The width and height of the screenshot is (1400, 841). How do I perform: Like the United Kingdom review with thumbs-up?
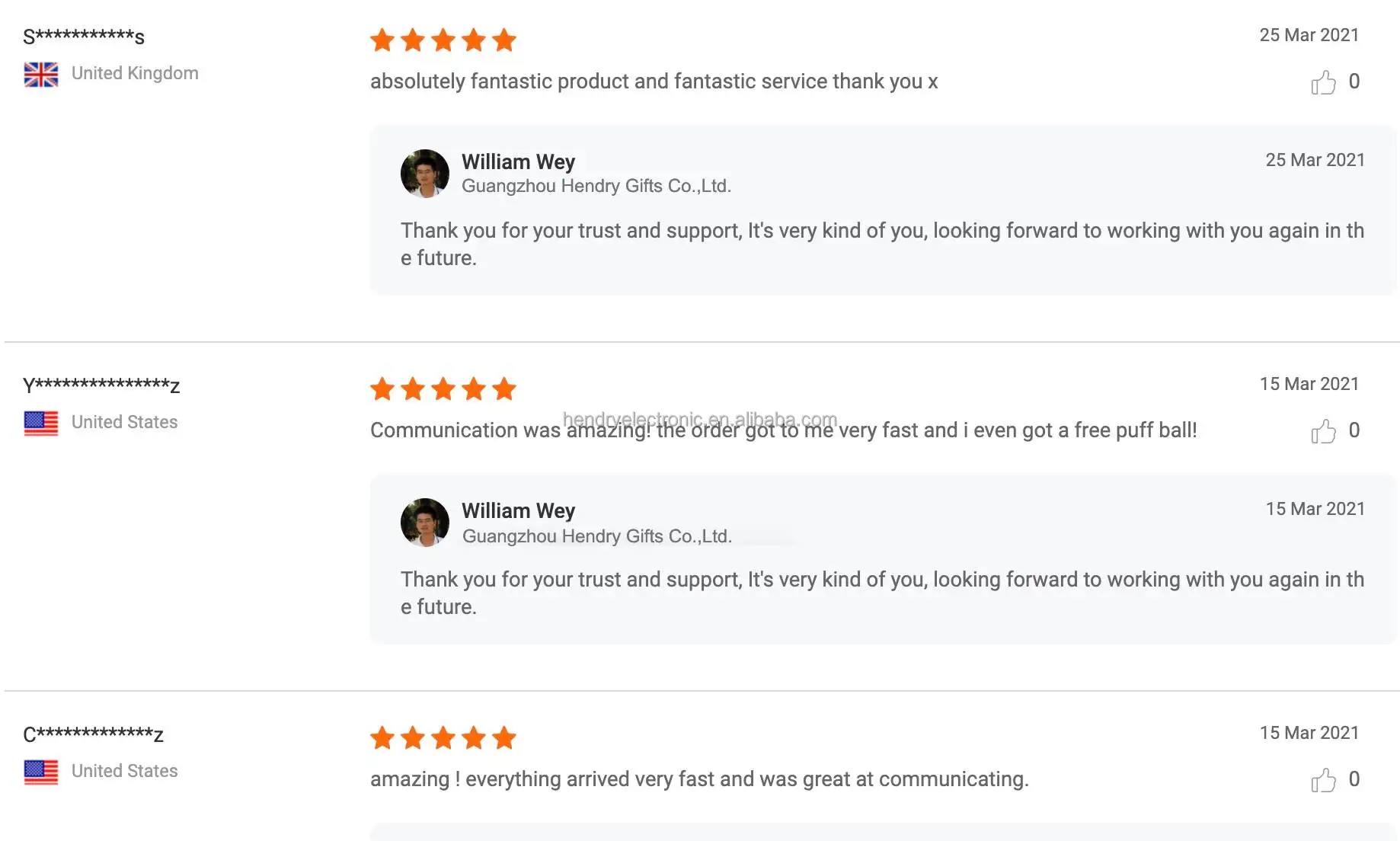1323,82
